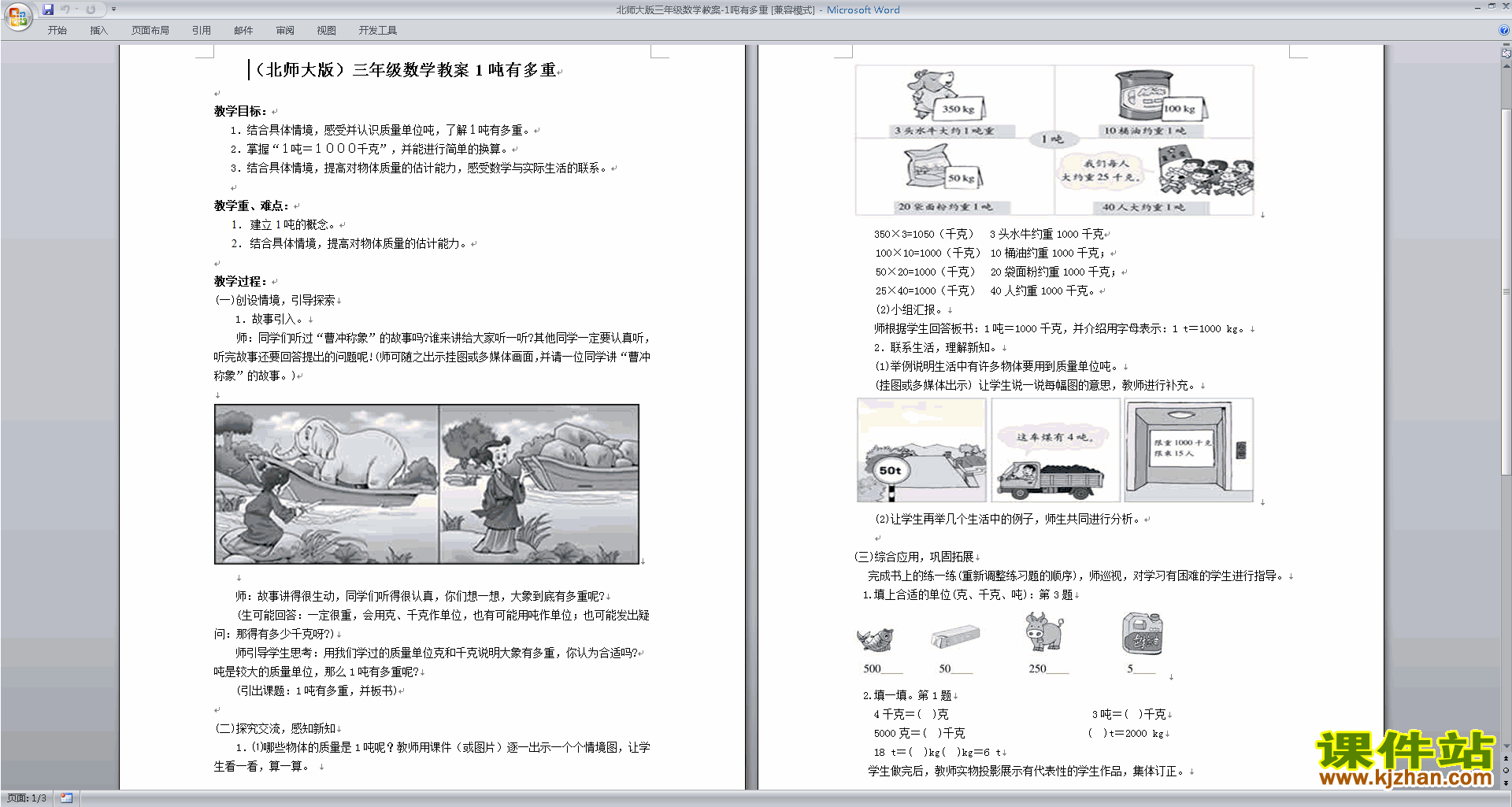1512x807 pixels.
Task: Click the vertical scrollbar down arrow
Action: pyautogui.click(x=1506, y=746)
